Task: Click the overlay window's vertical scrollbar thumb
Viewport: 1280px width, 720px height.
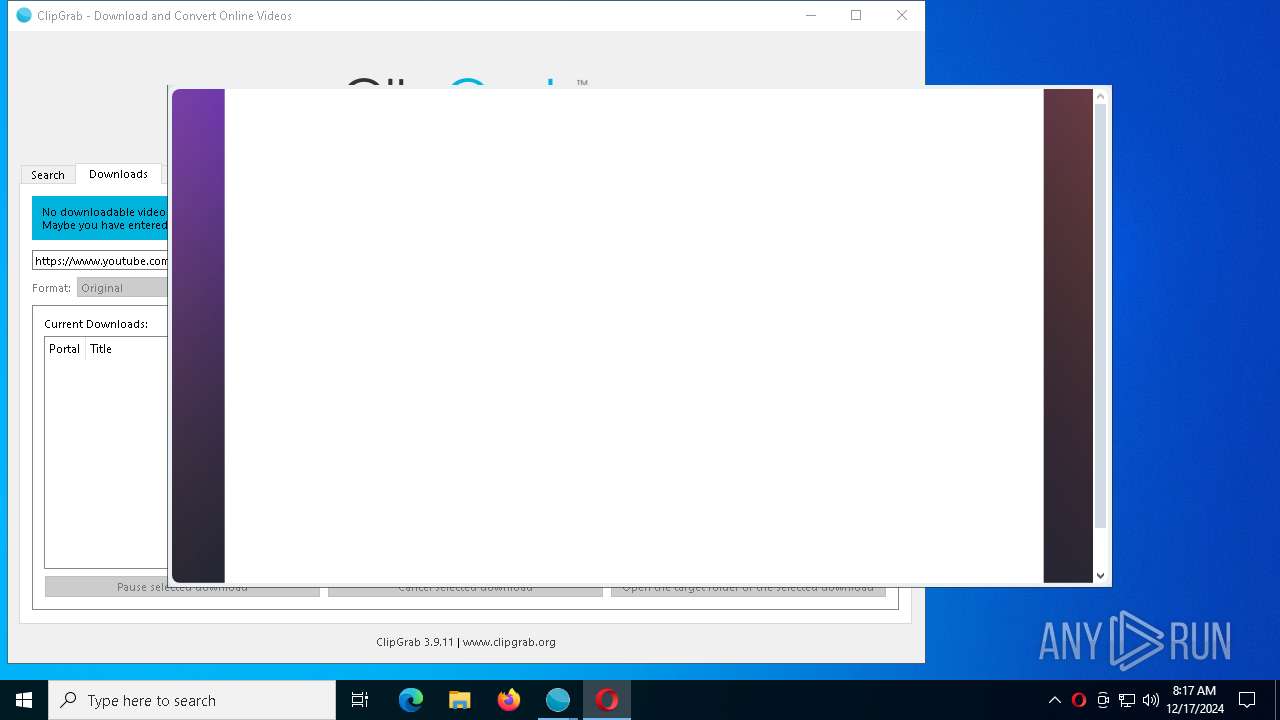Action: click(x=1100, y=316)
